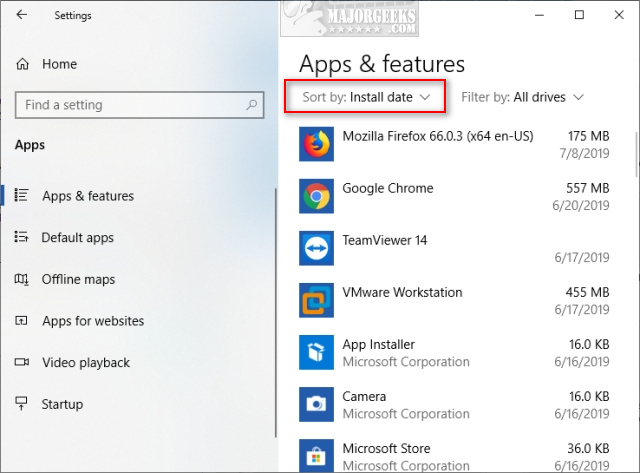Select the Offline maps icon

click(21, 279)
